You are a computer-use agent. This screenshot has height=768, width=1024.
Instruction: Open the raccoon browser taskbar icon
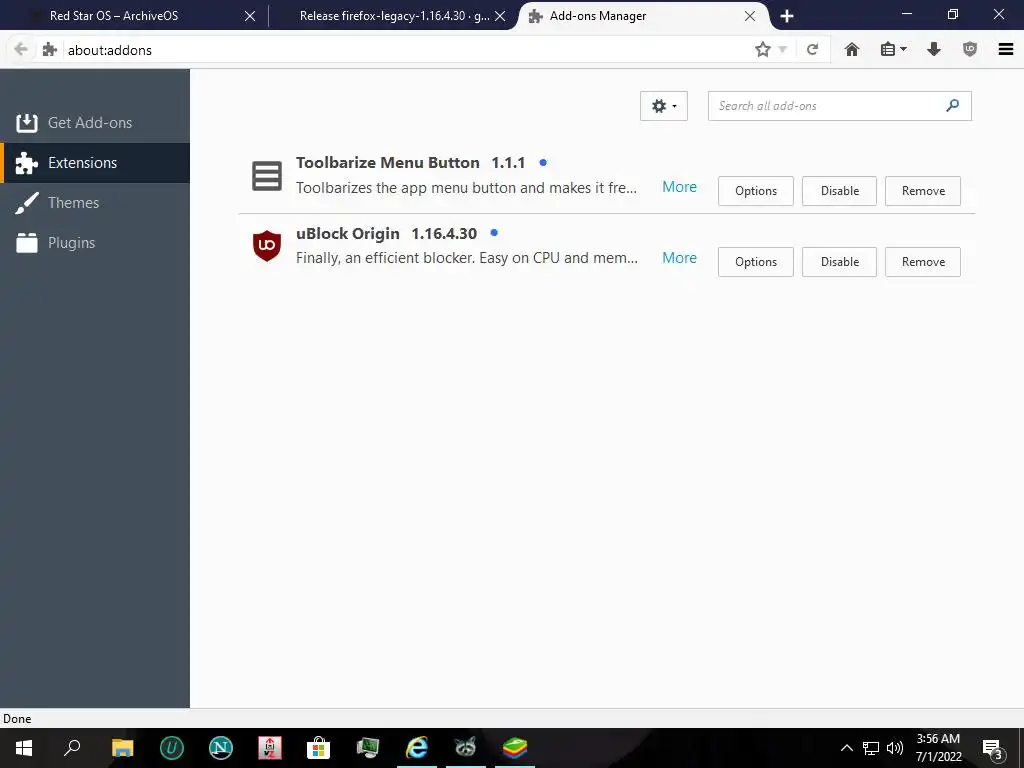click(466, 748)
